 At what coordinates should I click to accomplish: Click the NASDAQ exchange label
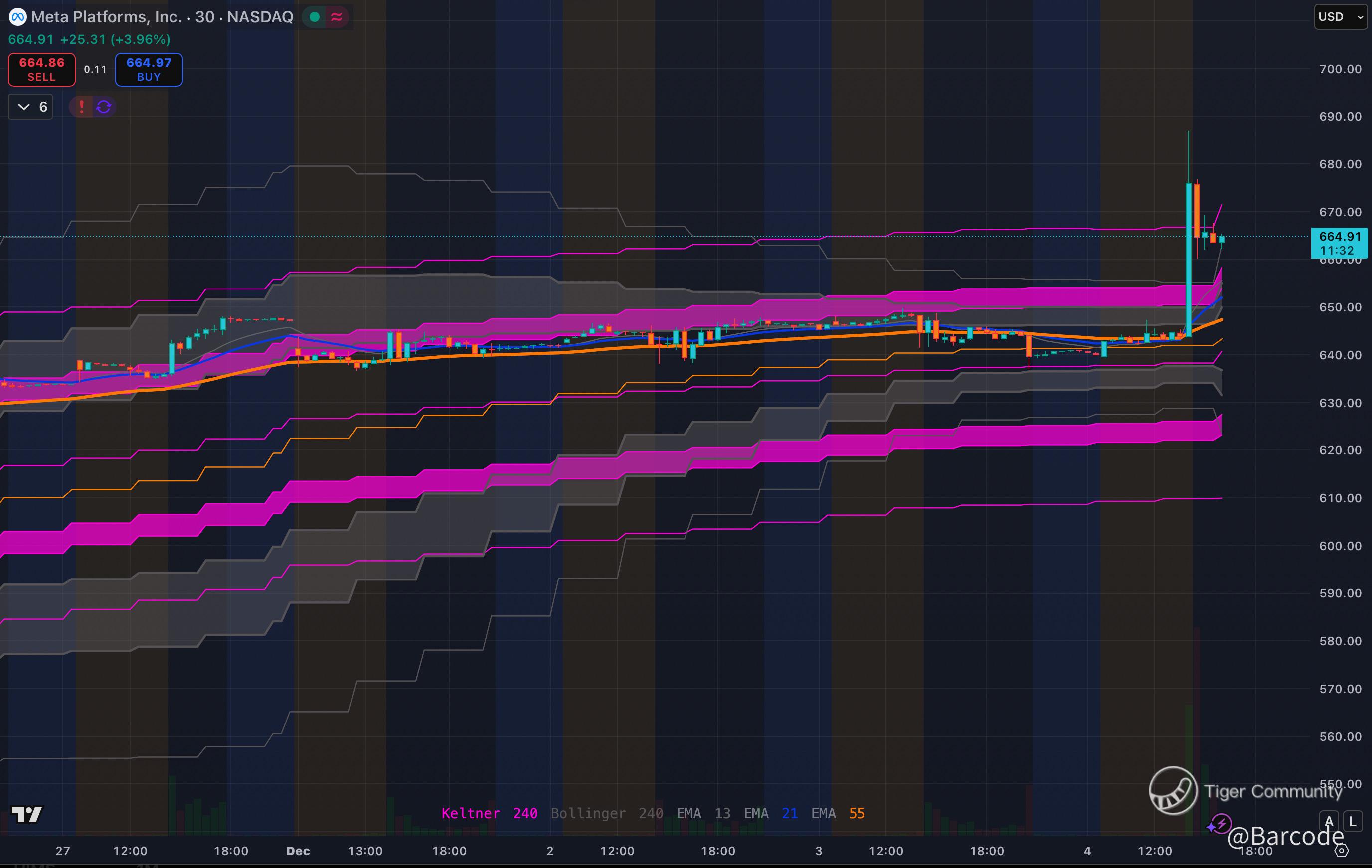pyautogui.click(x=260, y=17)
